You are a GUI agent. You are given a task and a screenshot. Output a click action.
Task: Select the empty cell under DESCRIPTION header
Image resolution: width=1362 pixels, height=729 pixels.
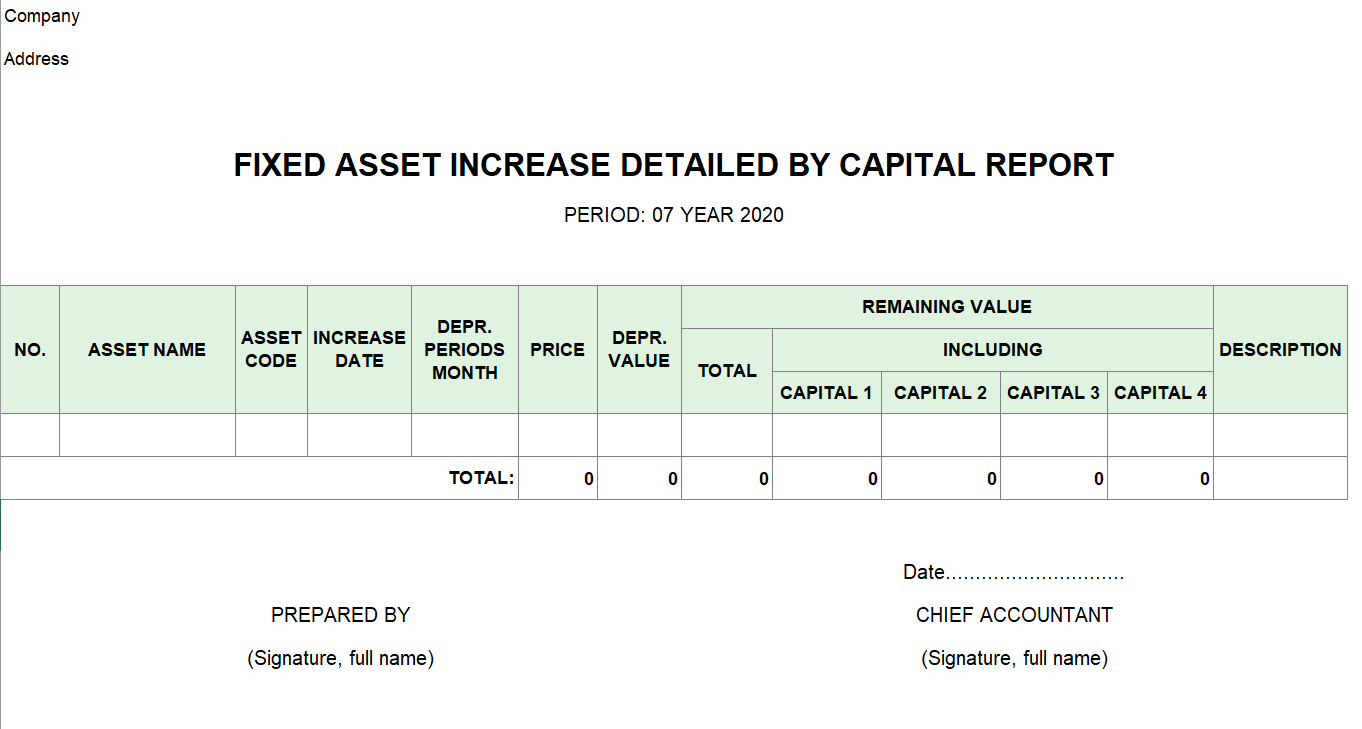tap(1280, 435)
